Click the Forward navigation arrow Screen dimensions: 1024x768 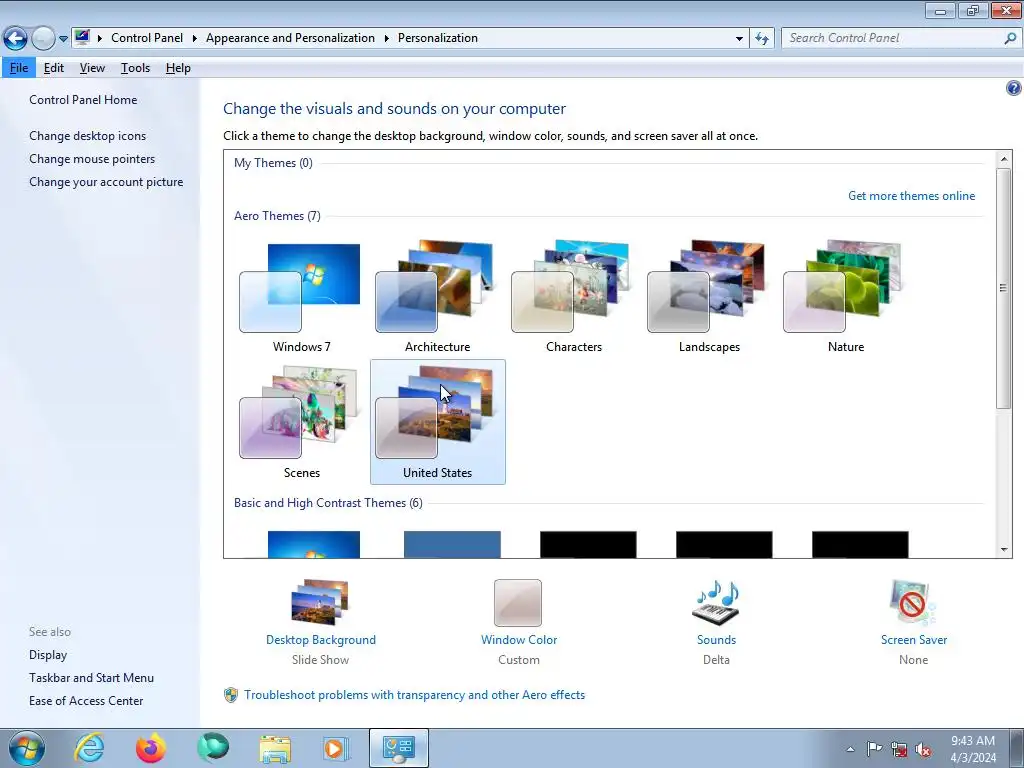tap(43, 39)
